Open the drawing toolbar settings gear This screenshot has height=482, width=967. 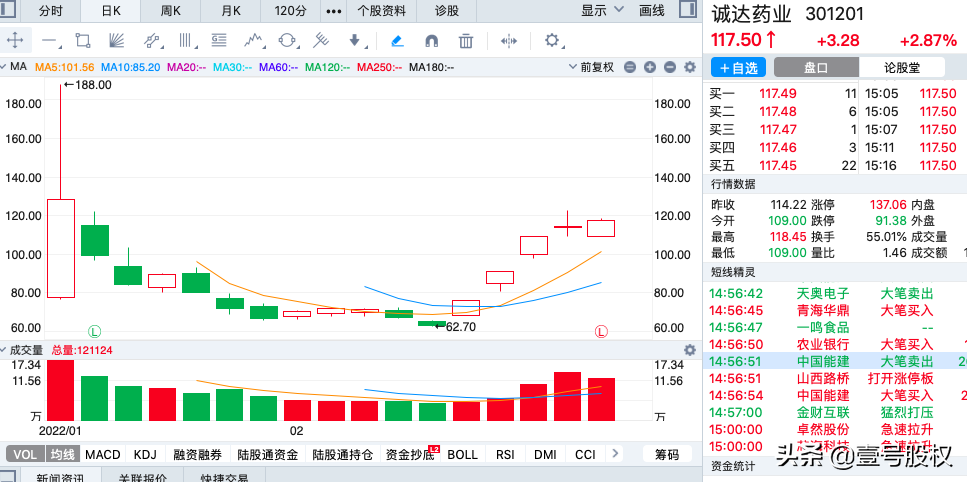point(551,41)
